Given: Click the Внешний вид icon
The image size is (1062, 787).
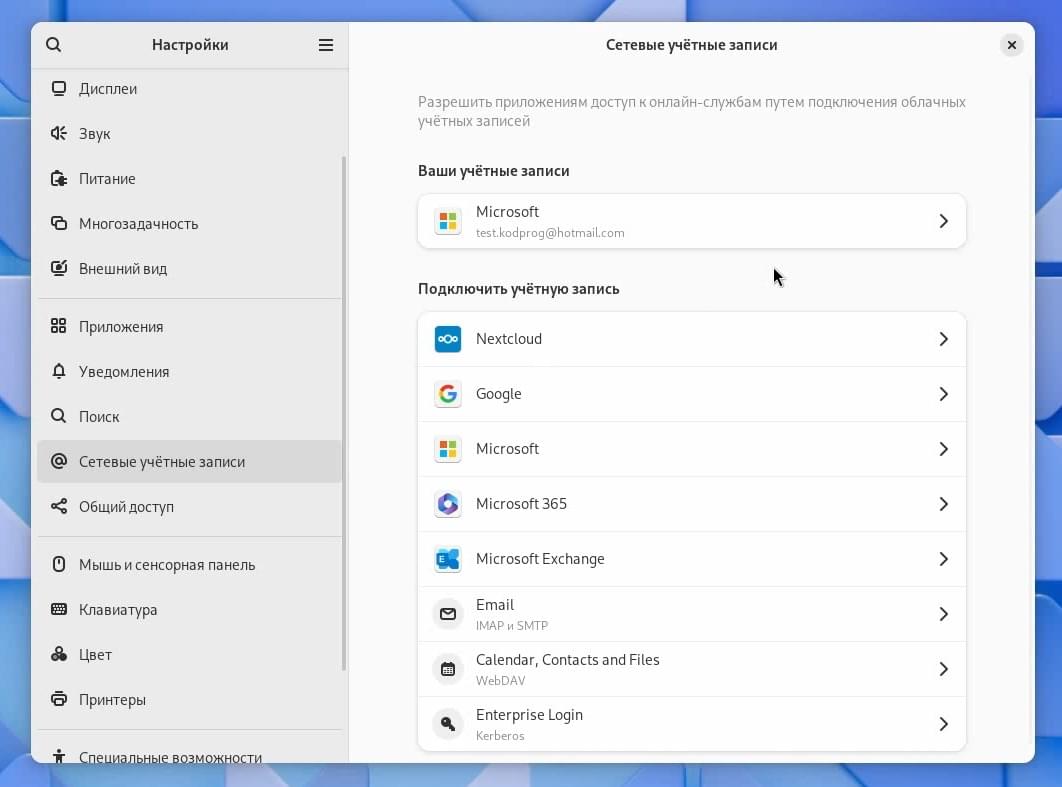Looking at the screenshot, I should (x=59, y=268).
